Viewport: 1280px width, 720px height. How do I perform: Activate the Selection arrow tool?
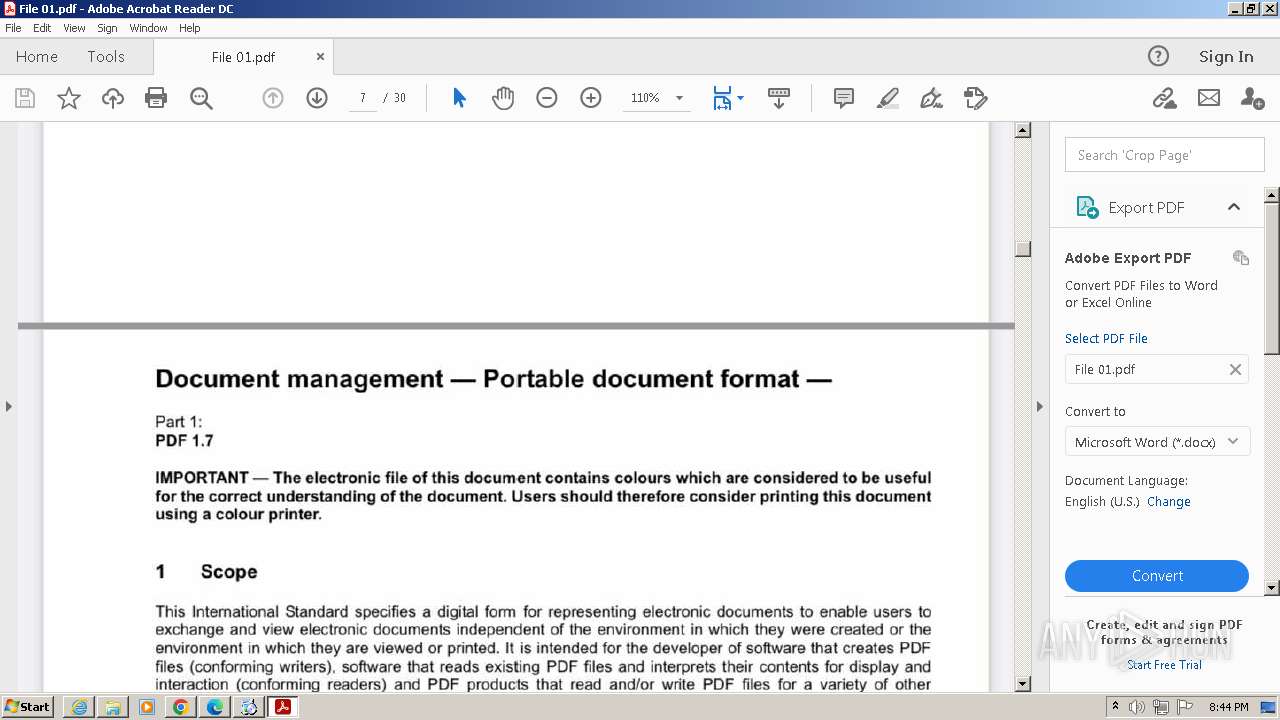459,98
